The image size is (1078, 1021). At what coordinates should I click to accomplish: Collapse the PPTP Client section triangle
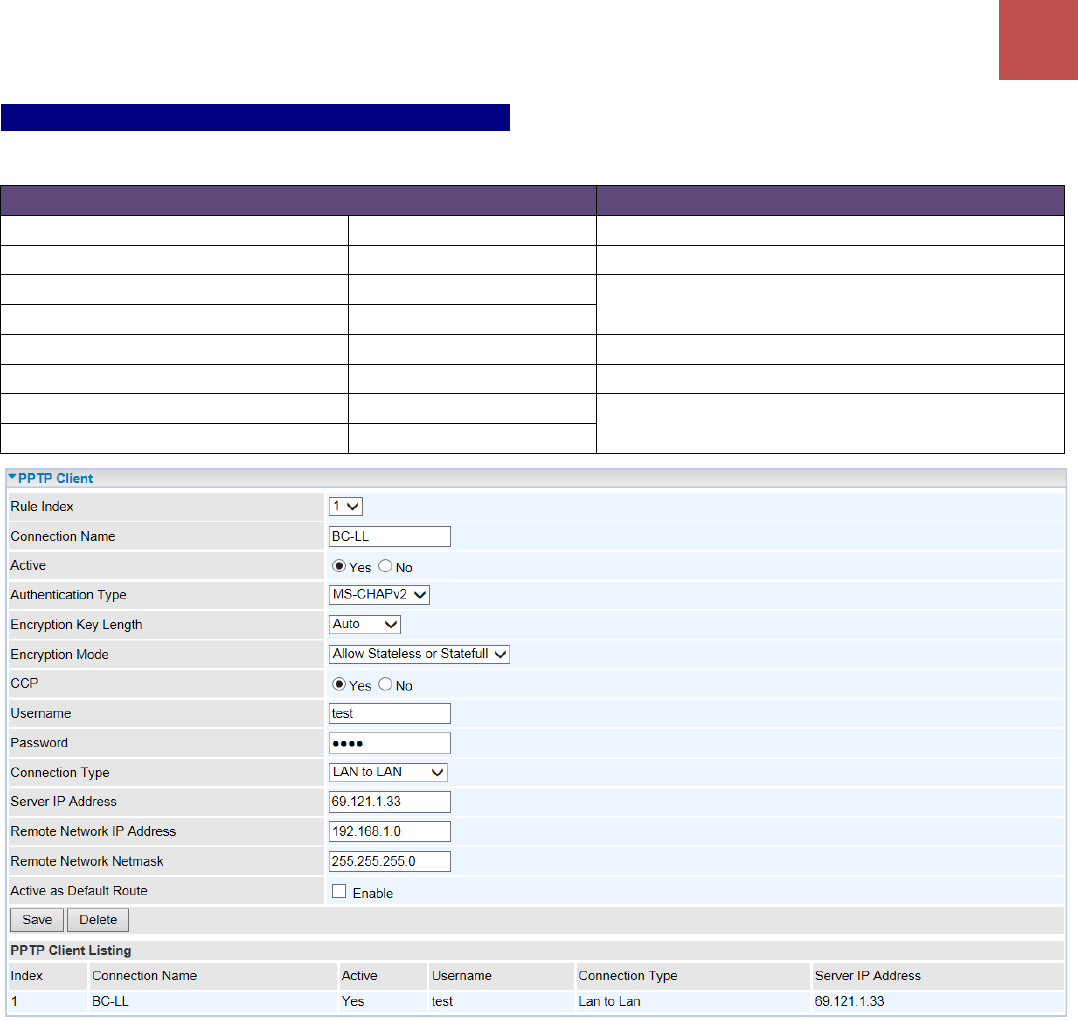tap(12, 477)
